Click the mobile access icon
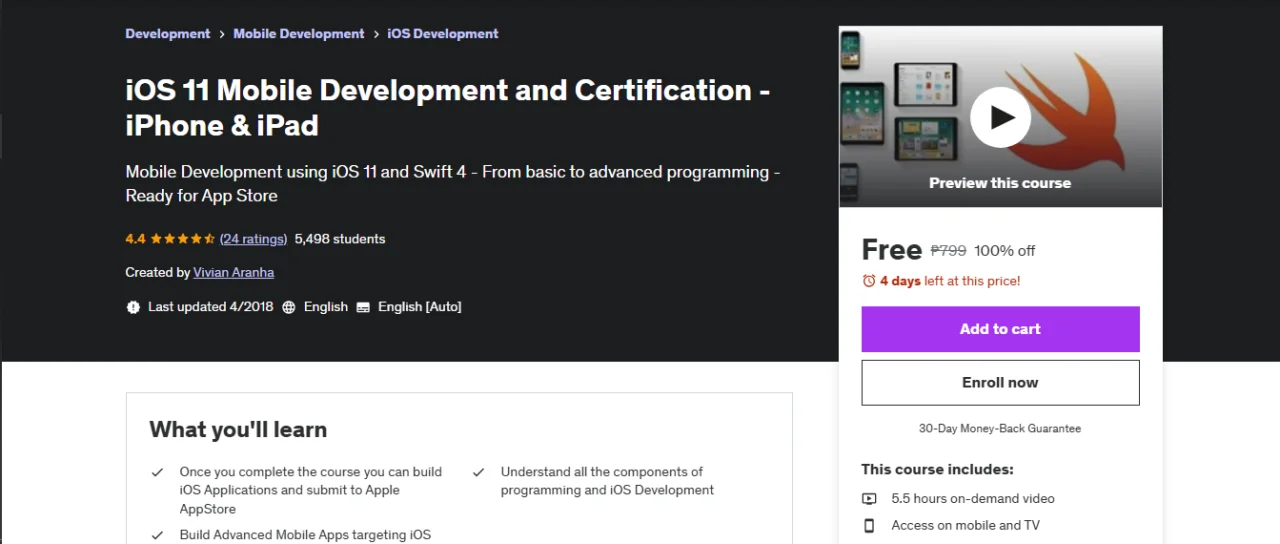This screenshot has height=544, width=1280. (869, 525)
